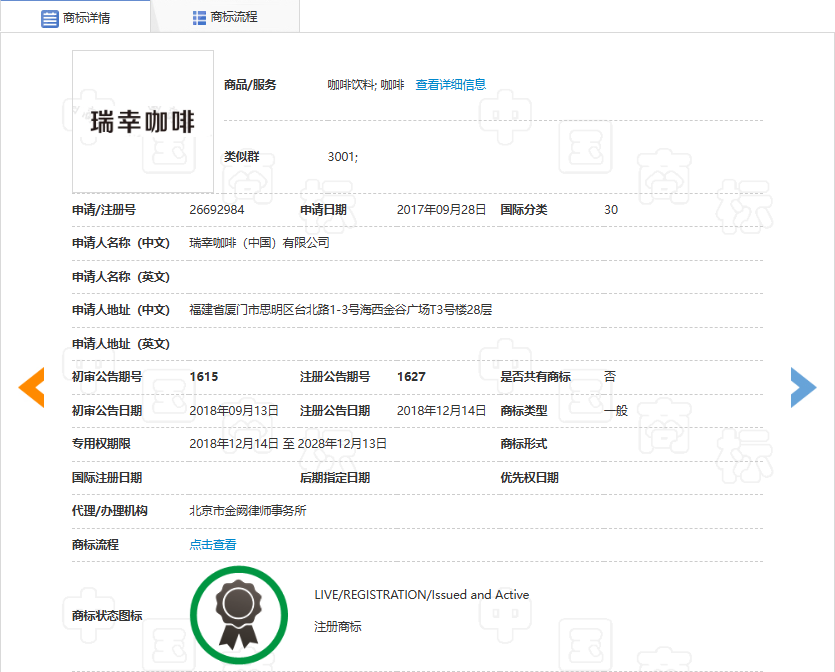
Task: Open the 查看详细信息 link
Action: pos(451,85)
